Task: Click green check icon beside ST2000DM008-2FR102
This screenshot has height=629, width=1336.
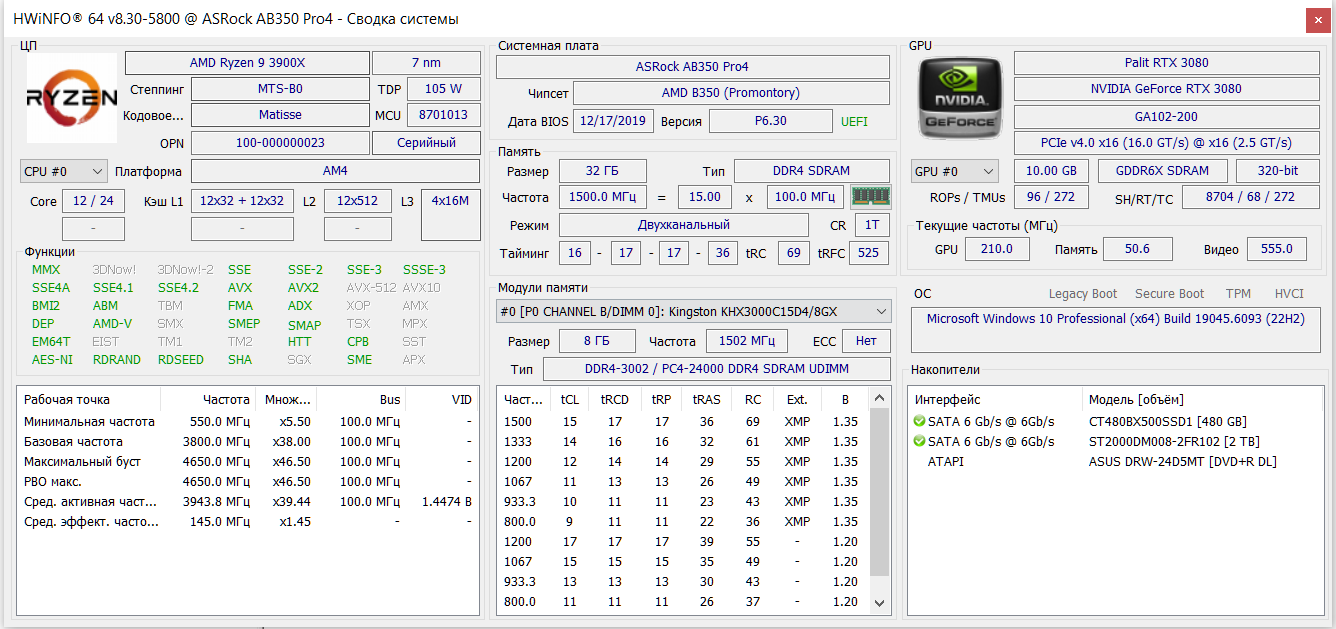Action: coord(919,441)
